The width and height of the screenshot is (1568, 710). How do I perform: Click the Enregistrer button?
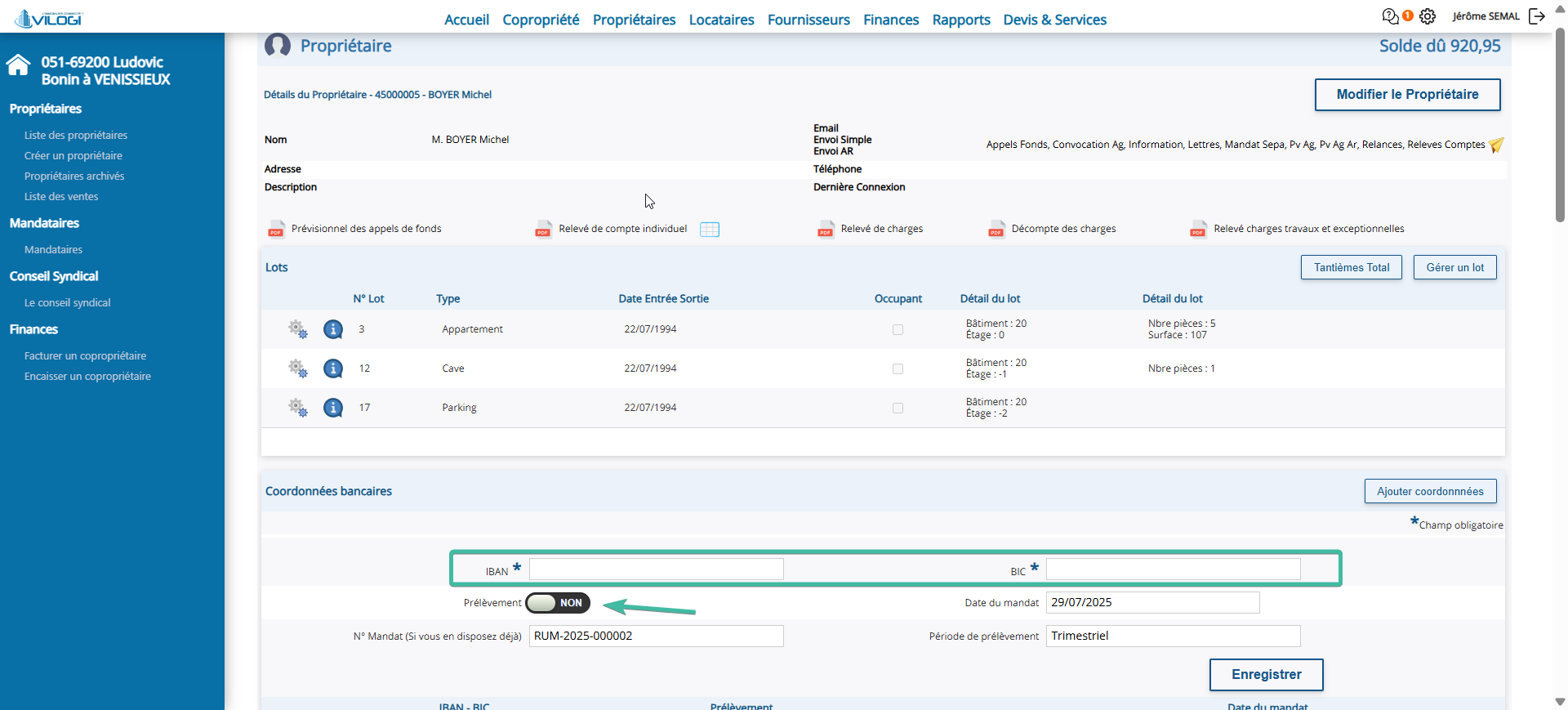1267,675
